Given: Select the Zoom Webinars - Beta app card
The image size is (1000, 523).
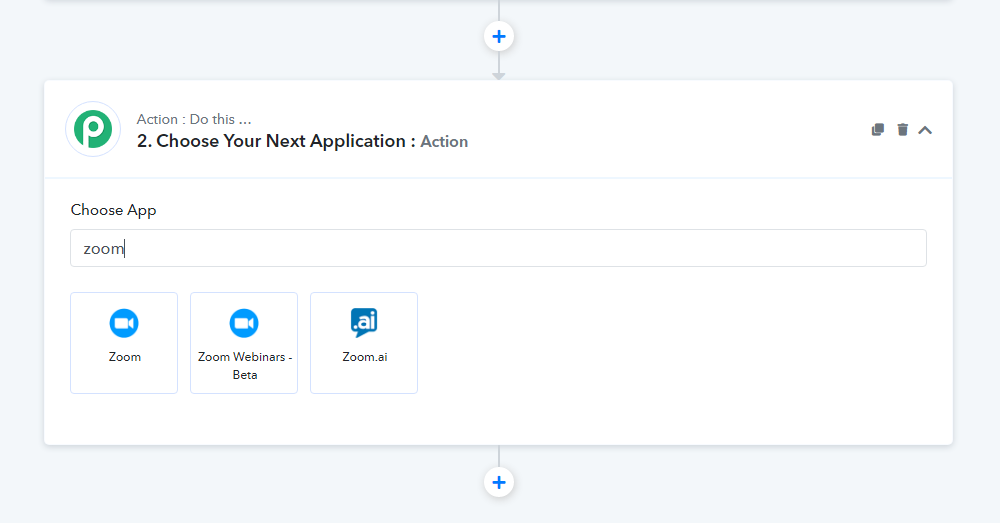Looking at the screenshot, I should click(244, 343).
